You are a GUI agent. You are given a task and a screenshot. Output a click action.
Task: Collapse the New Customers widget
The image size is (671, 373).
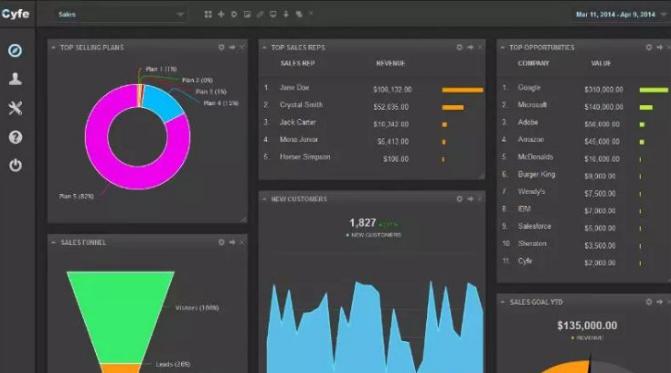tap(264, 199)
